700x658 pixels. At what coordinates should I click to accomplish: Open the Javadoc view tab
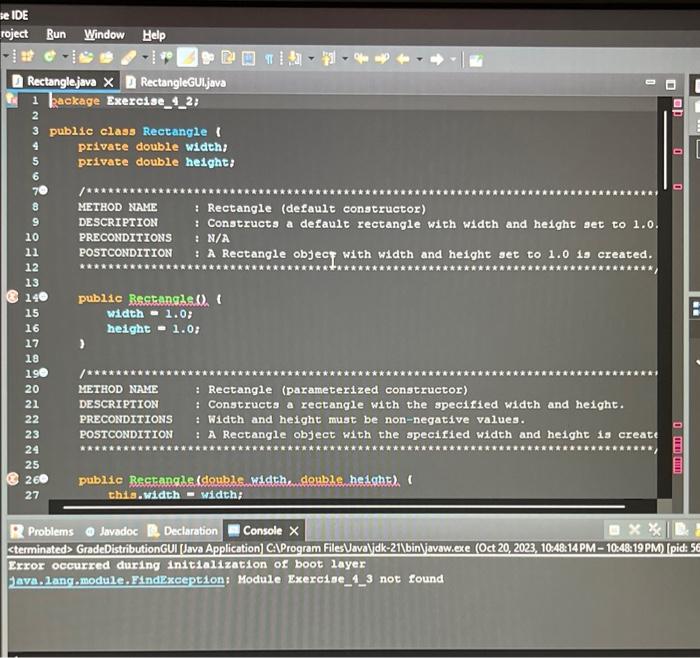coord(111,531)
